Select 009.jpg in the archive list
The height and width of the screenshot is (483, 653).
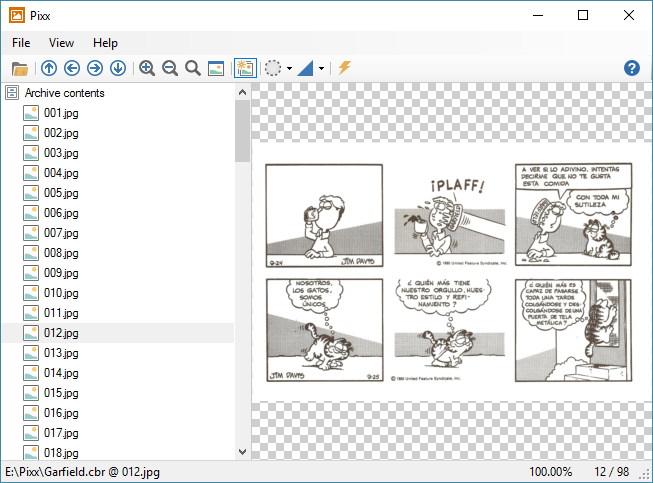61,273
